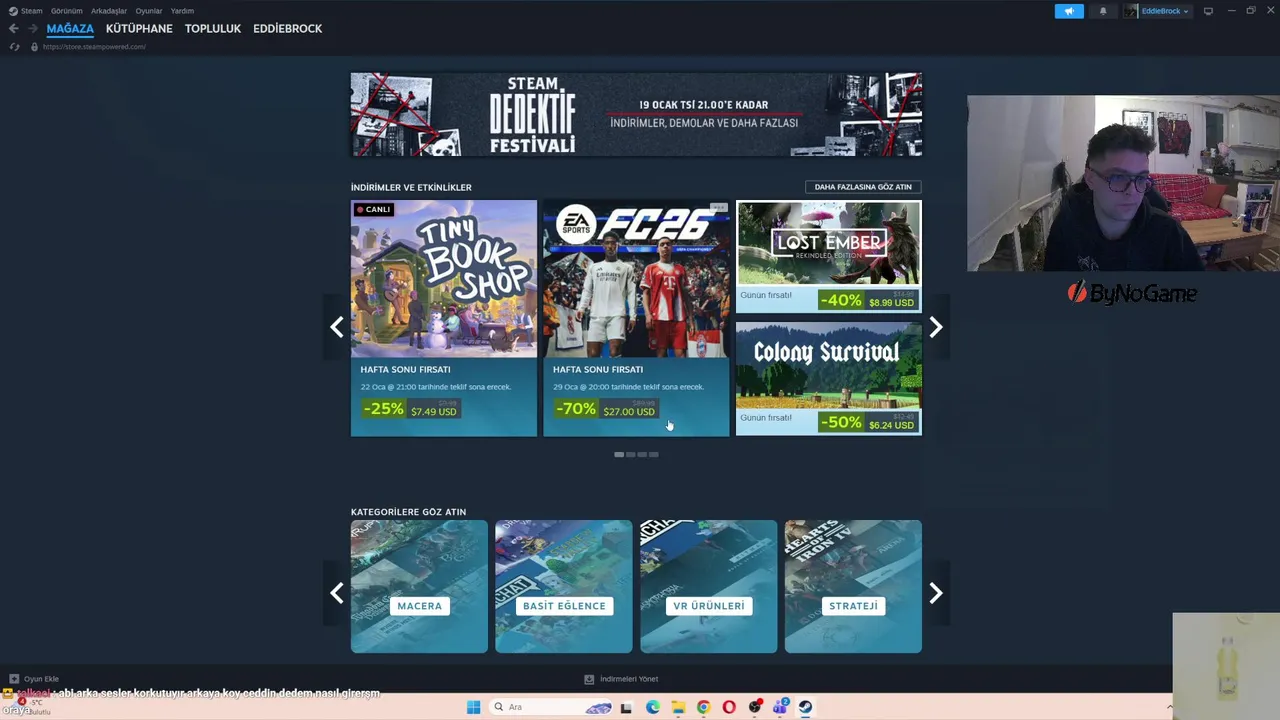Viewport: 1280px width, 720px height.
Task: Select the second carousel page dot
Action: 631,455
